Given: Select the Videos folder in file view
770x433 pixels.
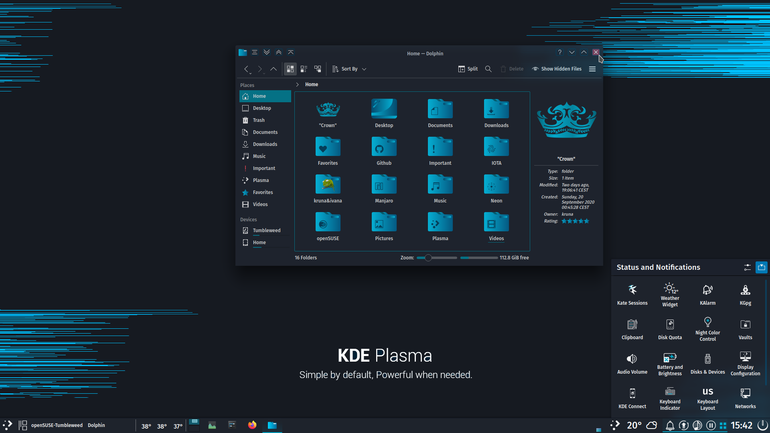Looking at the screenshot, I should [496, 227].
